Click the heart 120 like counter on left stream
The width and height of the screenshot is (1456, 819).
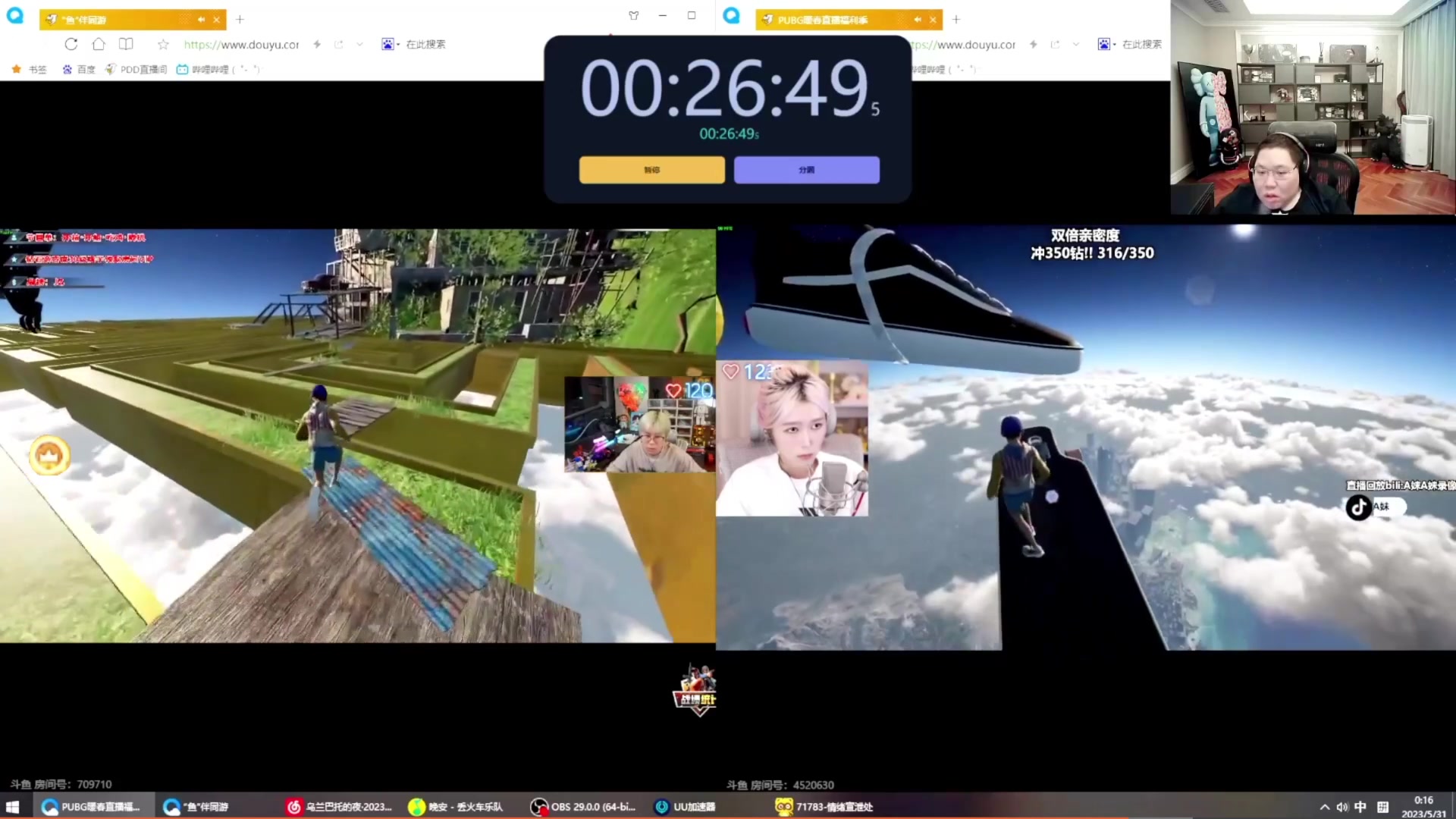689,390
